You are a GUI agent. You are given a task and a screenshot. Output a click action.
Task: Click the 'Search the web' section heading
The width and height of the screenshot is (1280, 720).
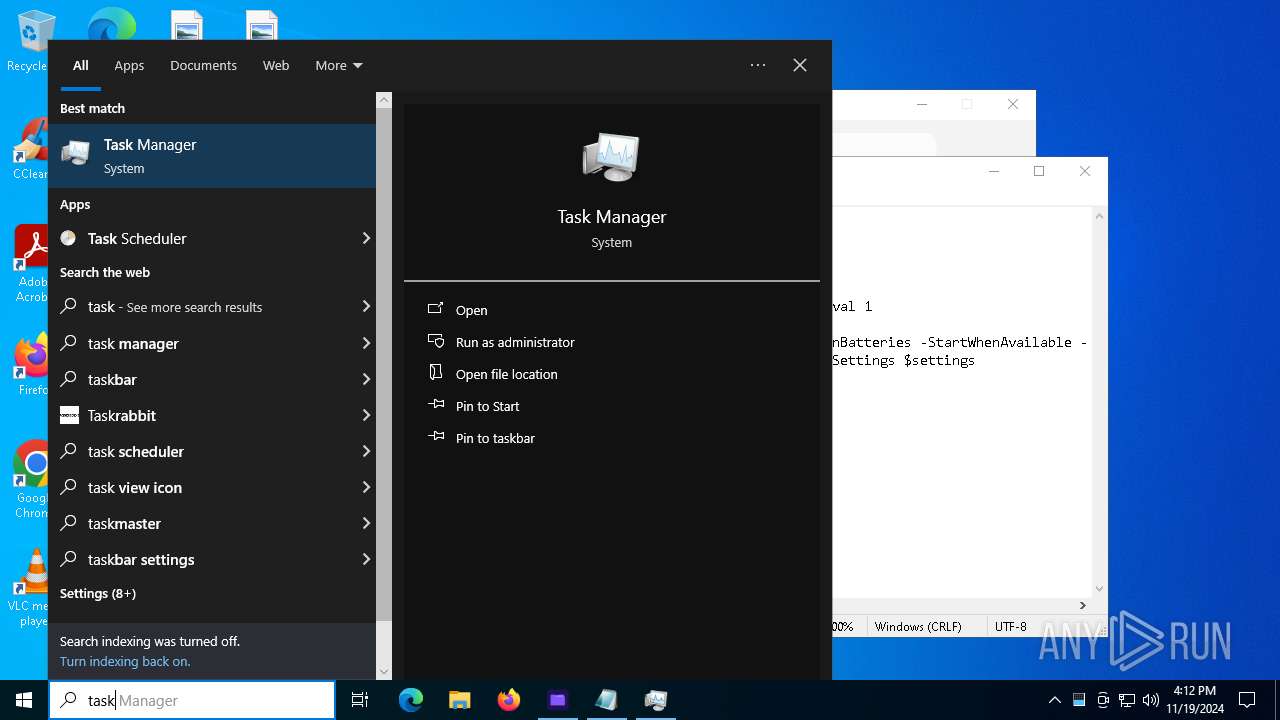[x=105, y=272]
